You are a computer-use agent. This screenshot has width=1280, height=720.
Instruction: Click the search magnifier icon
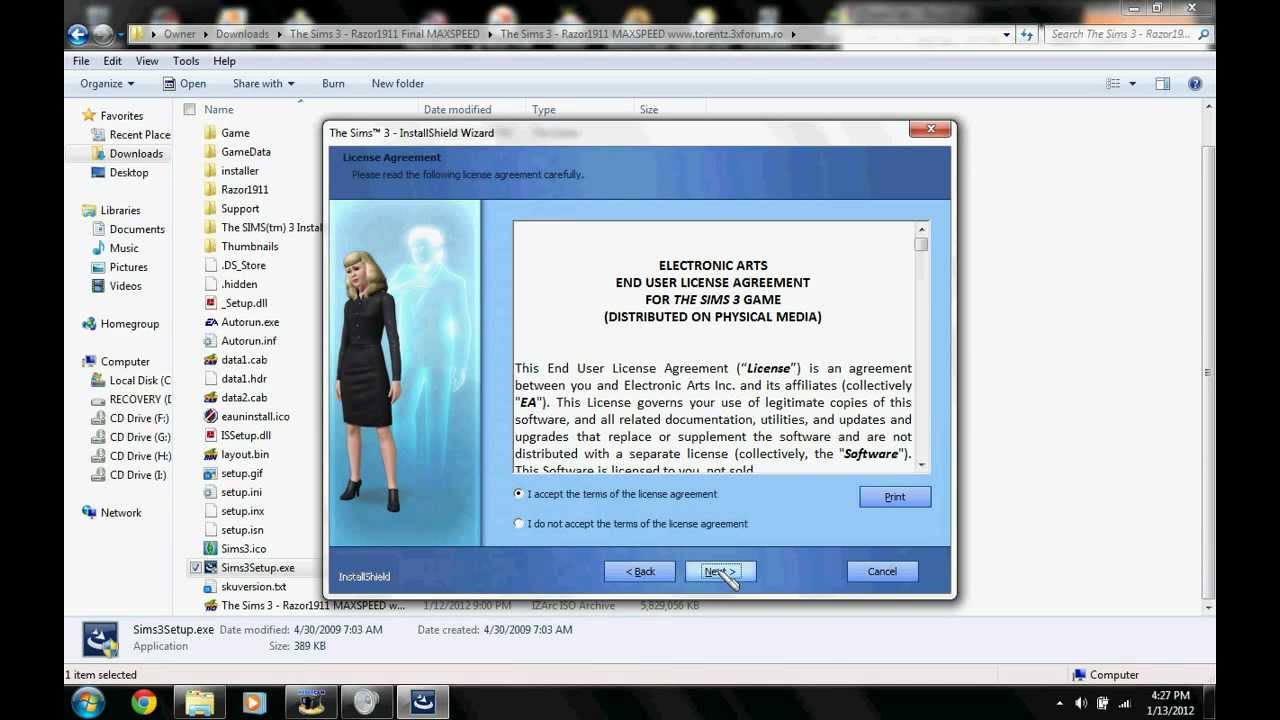coord(1203,34)
